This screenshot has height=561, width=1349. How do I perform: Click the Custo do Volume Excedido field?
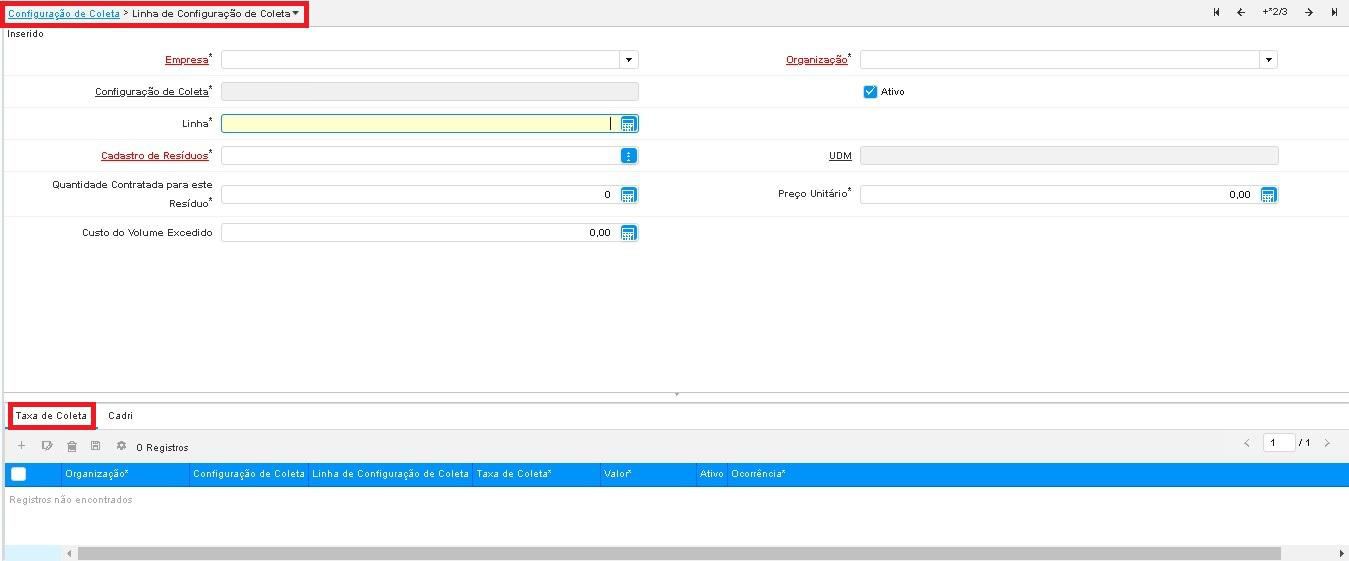pos(420,233)
